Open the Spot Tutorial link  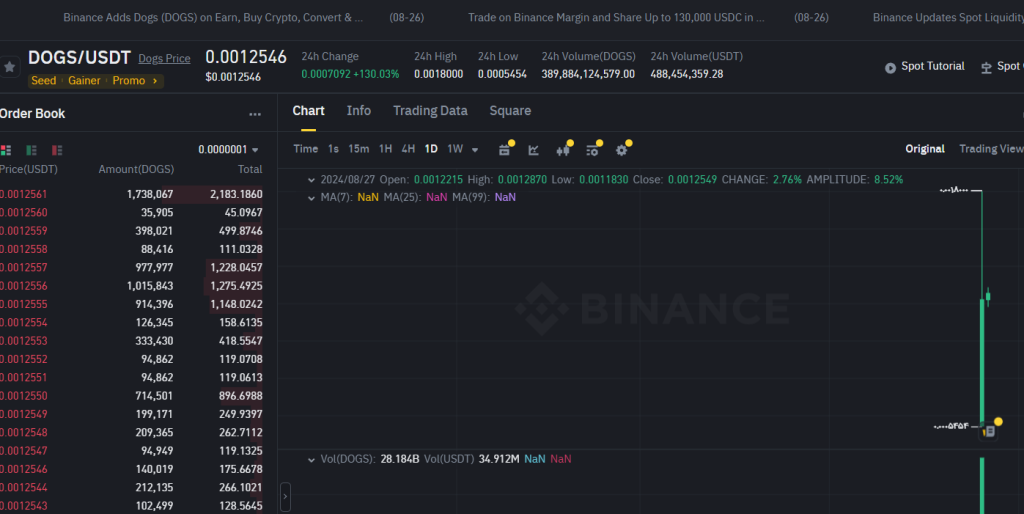click(933, 67)
